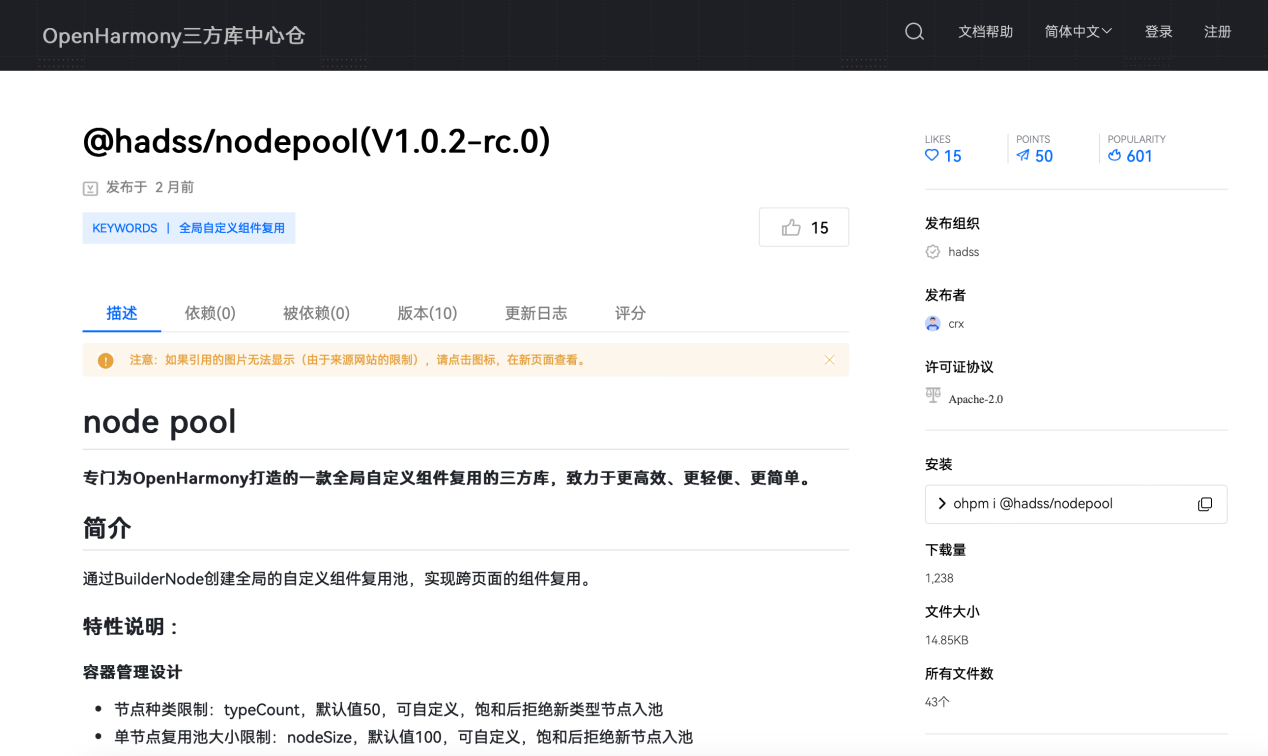Screen dimensions: 1268x756
Task: Copy the ohpm install command
Action: click(x=1205, y=504)
